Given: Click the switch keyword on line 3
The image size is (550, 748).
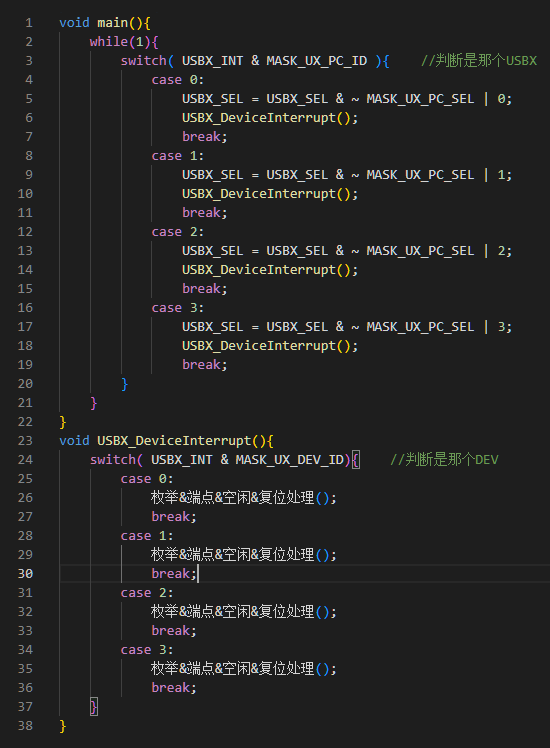Looking at the screenshot, I should (144, 61).
